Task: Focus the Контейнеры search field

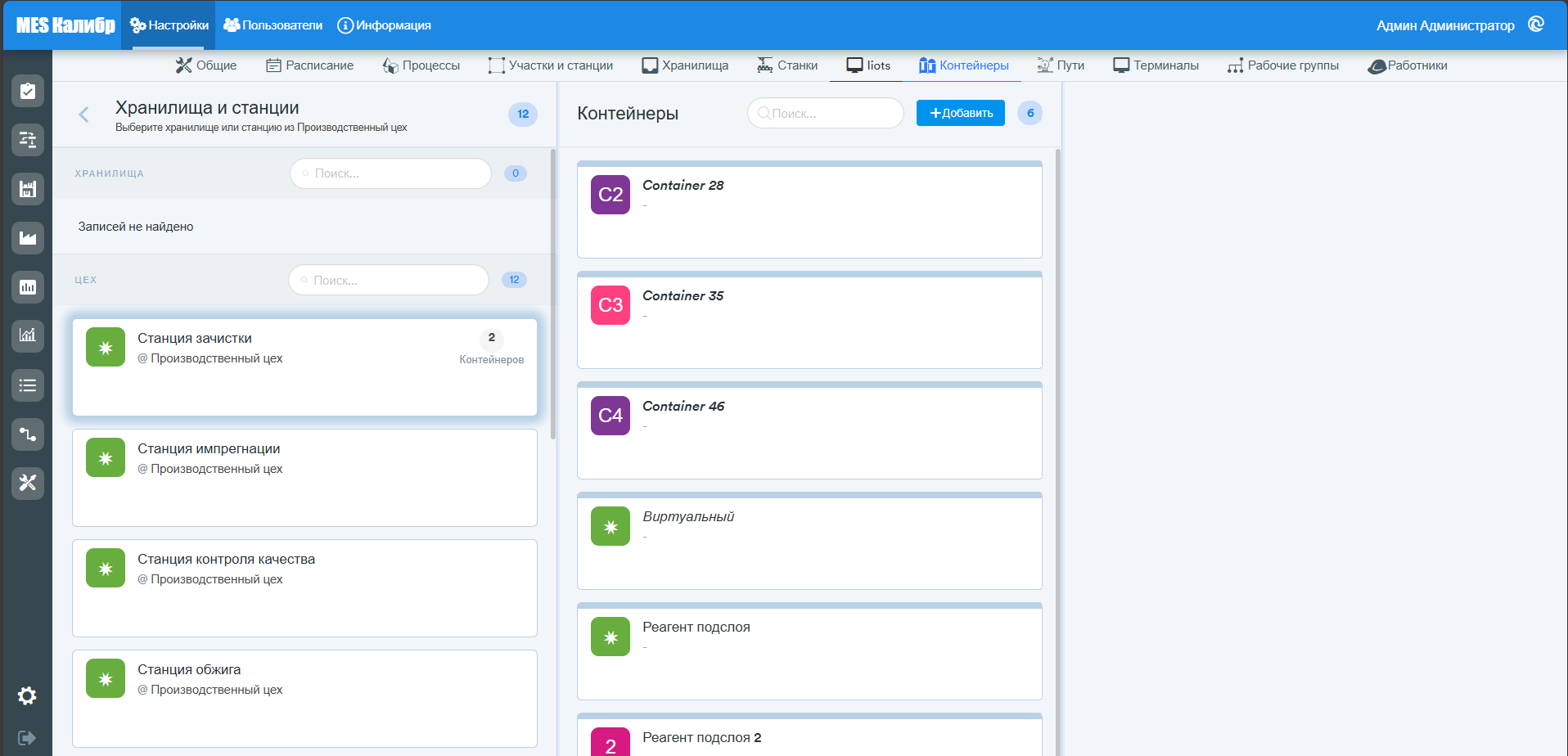Action: tap(826, 113)
